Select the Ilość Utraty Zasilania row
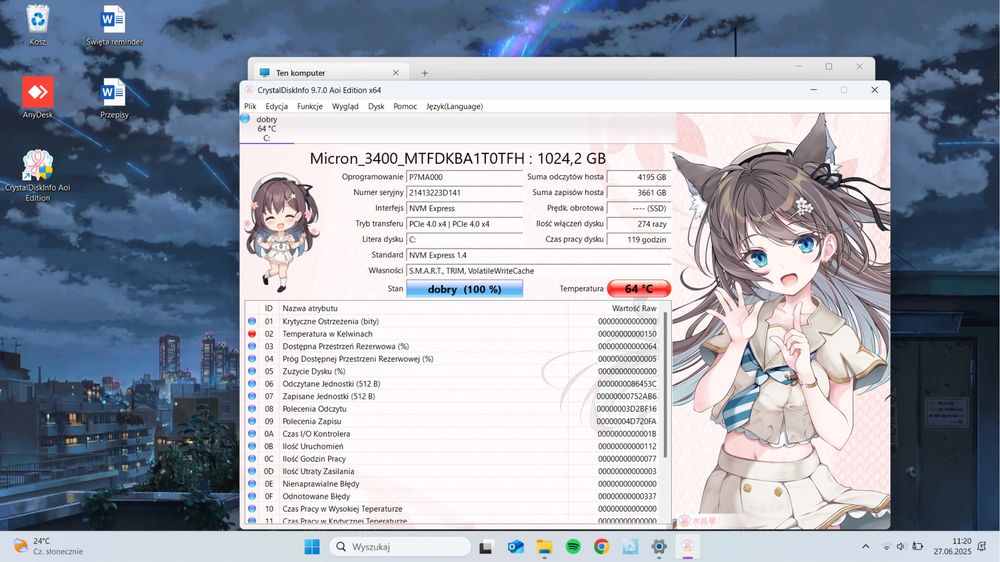1000x562 pixels. coord(454,471)
